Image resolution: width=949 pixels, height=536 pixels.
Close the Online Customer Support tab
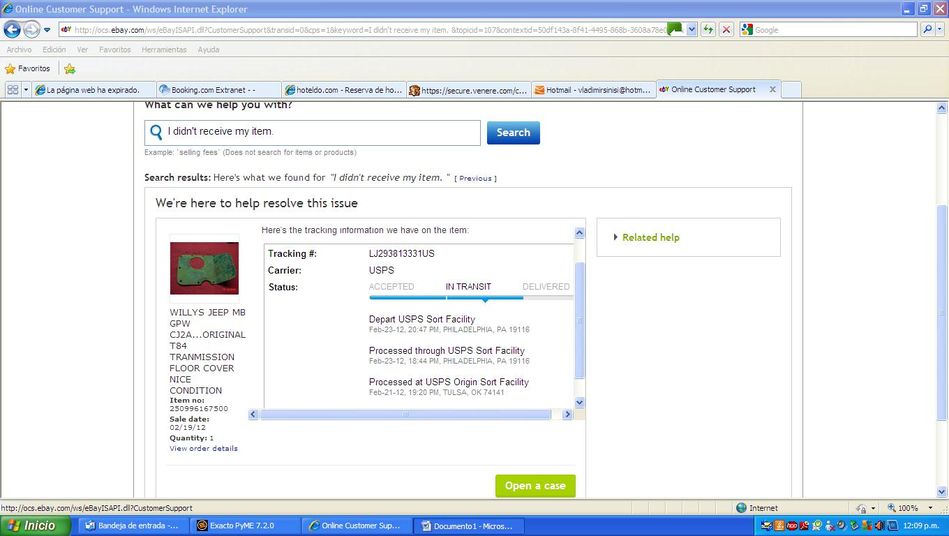click(x=772, y=89)
